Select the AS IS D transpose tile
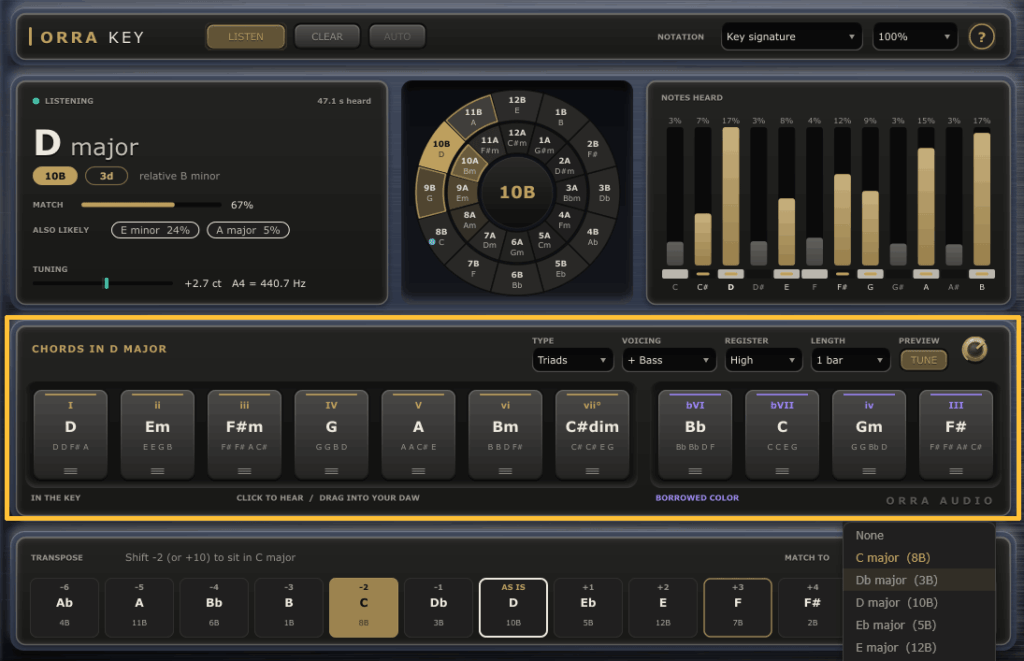 pos(513,607)
